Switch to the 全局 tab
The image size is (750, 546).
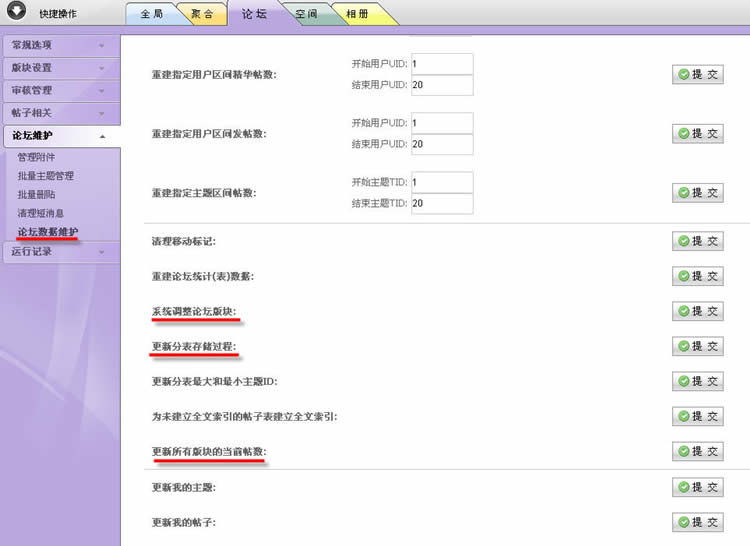(150, 14)
